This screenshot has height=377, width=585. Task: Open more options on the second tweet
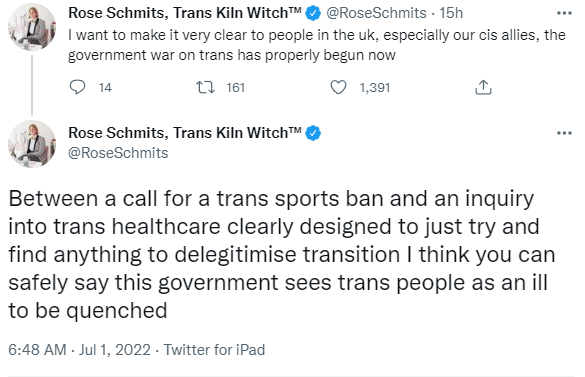(x=564, y=133)
